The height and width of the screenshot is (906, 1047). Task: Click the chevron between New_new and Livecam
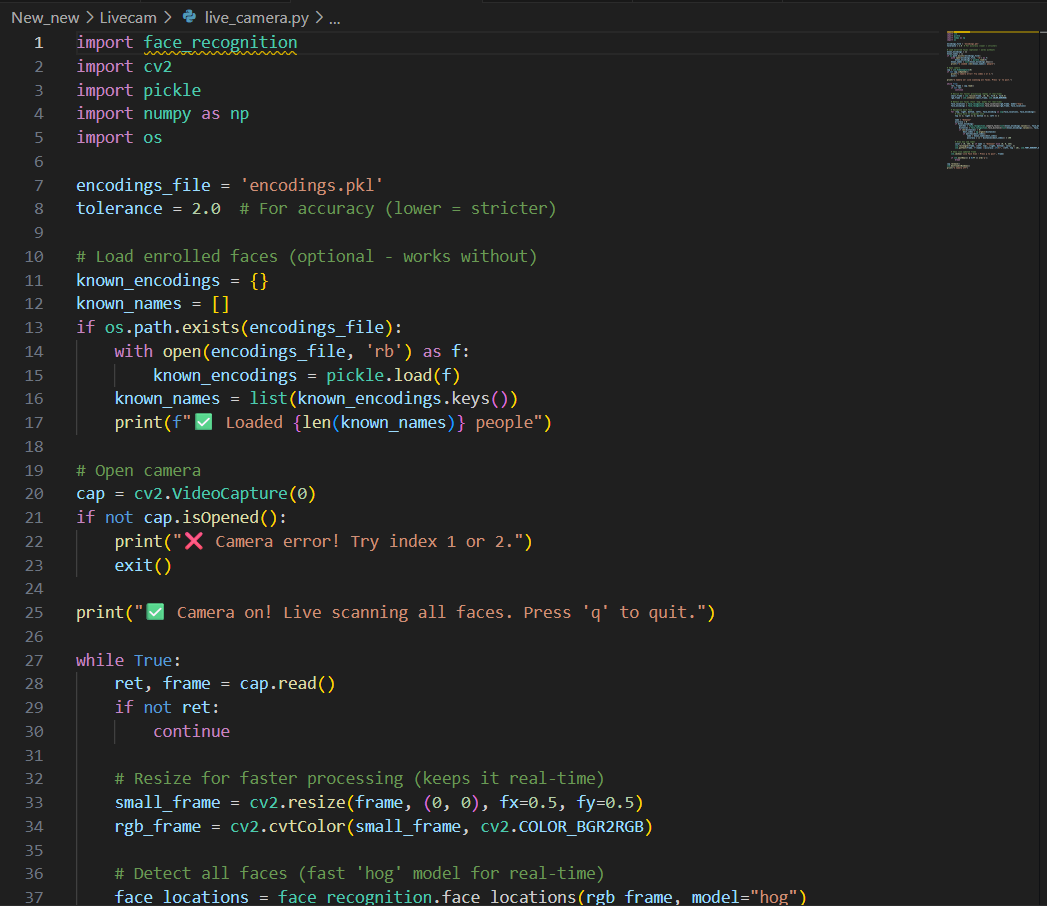[90, 18]
